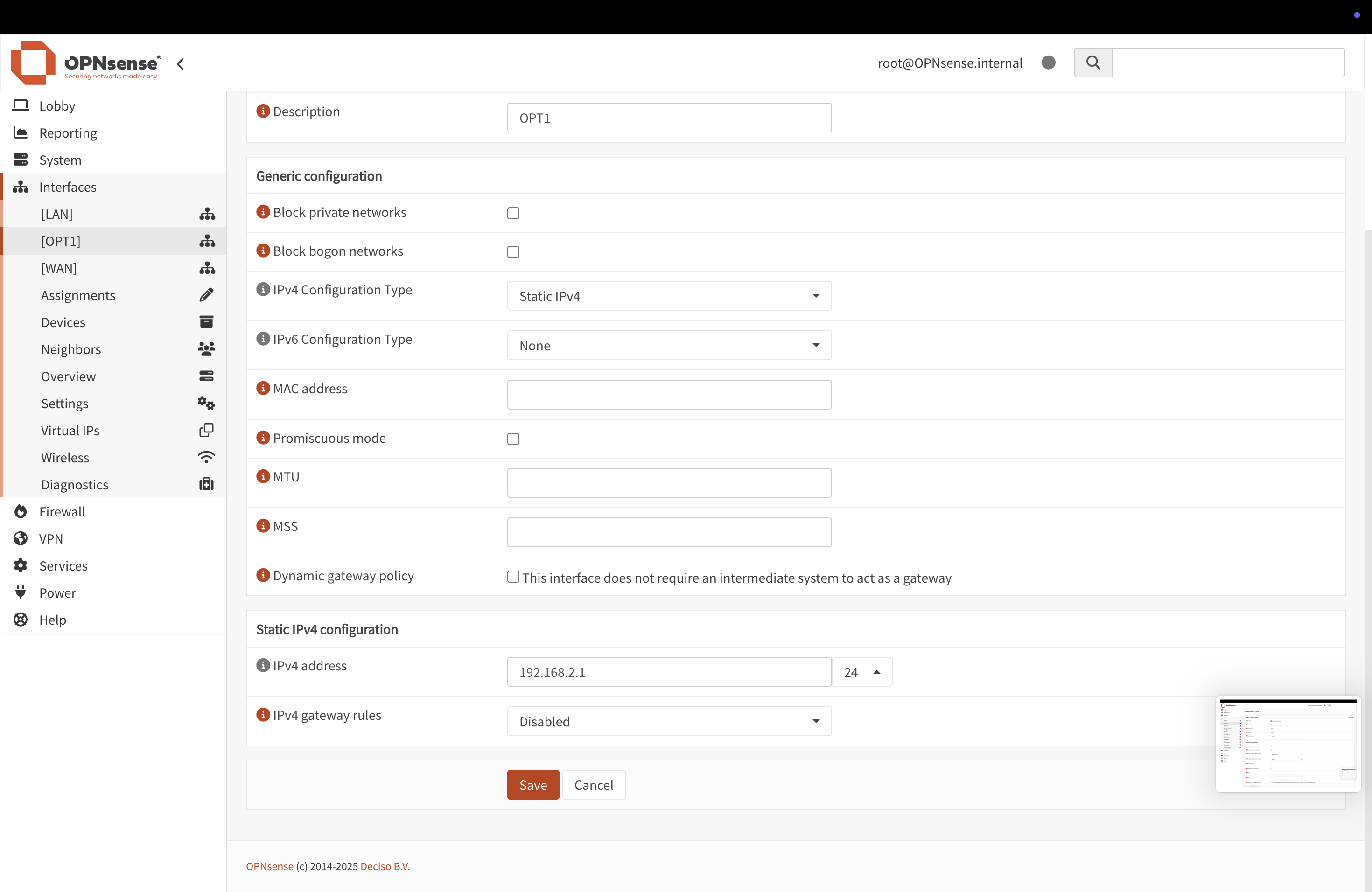Click the info icon beside MAC address
The image size is (1372, 892).
[x=263, y=388]
